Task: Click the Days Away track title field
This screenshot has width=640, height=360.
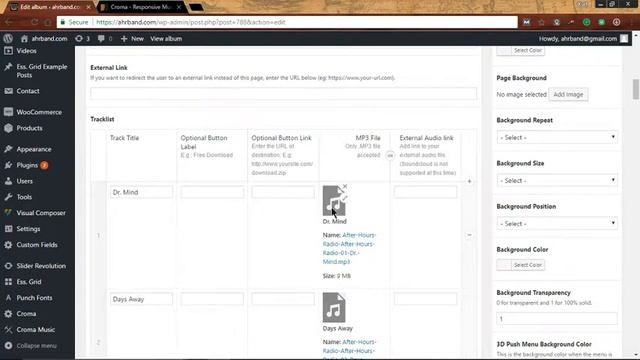Action: 141,299
